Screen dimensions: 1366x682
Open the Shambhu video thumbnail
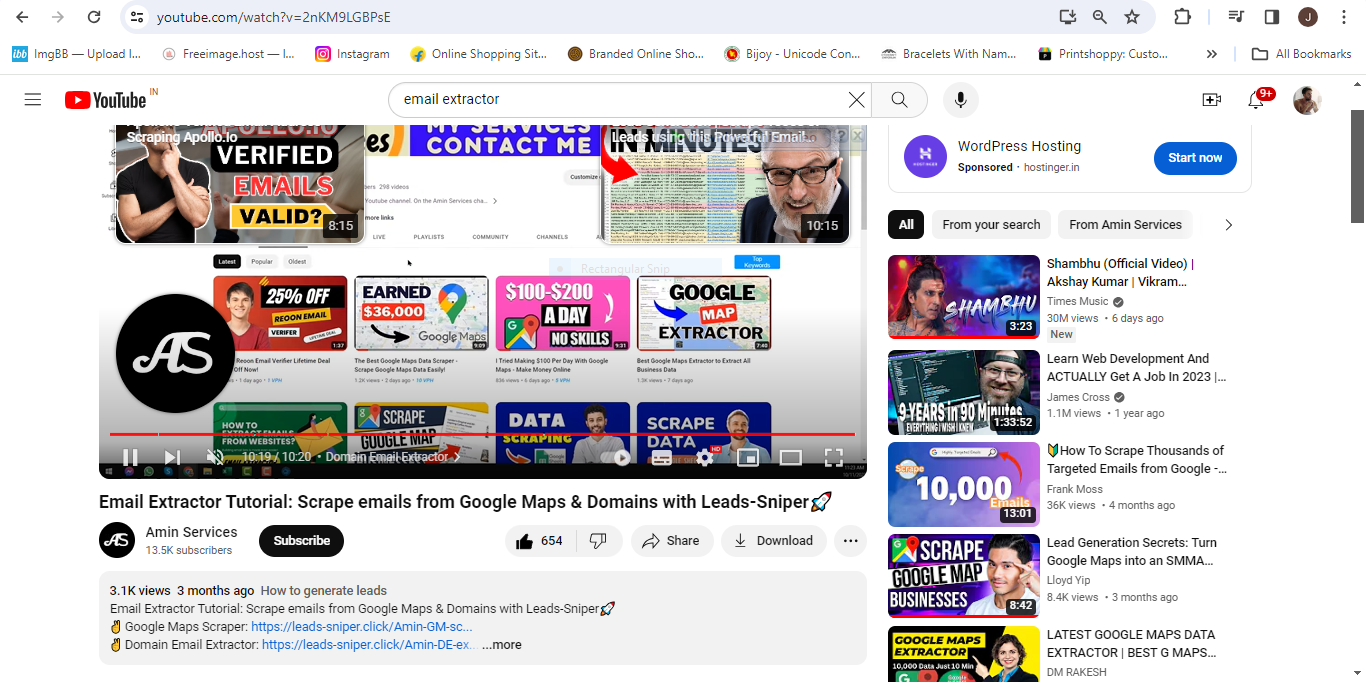pyautogui.click(x=964, y=297)
